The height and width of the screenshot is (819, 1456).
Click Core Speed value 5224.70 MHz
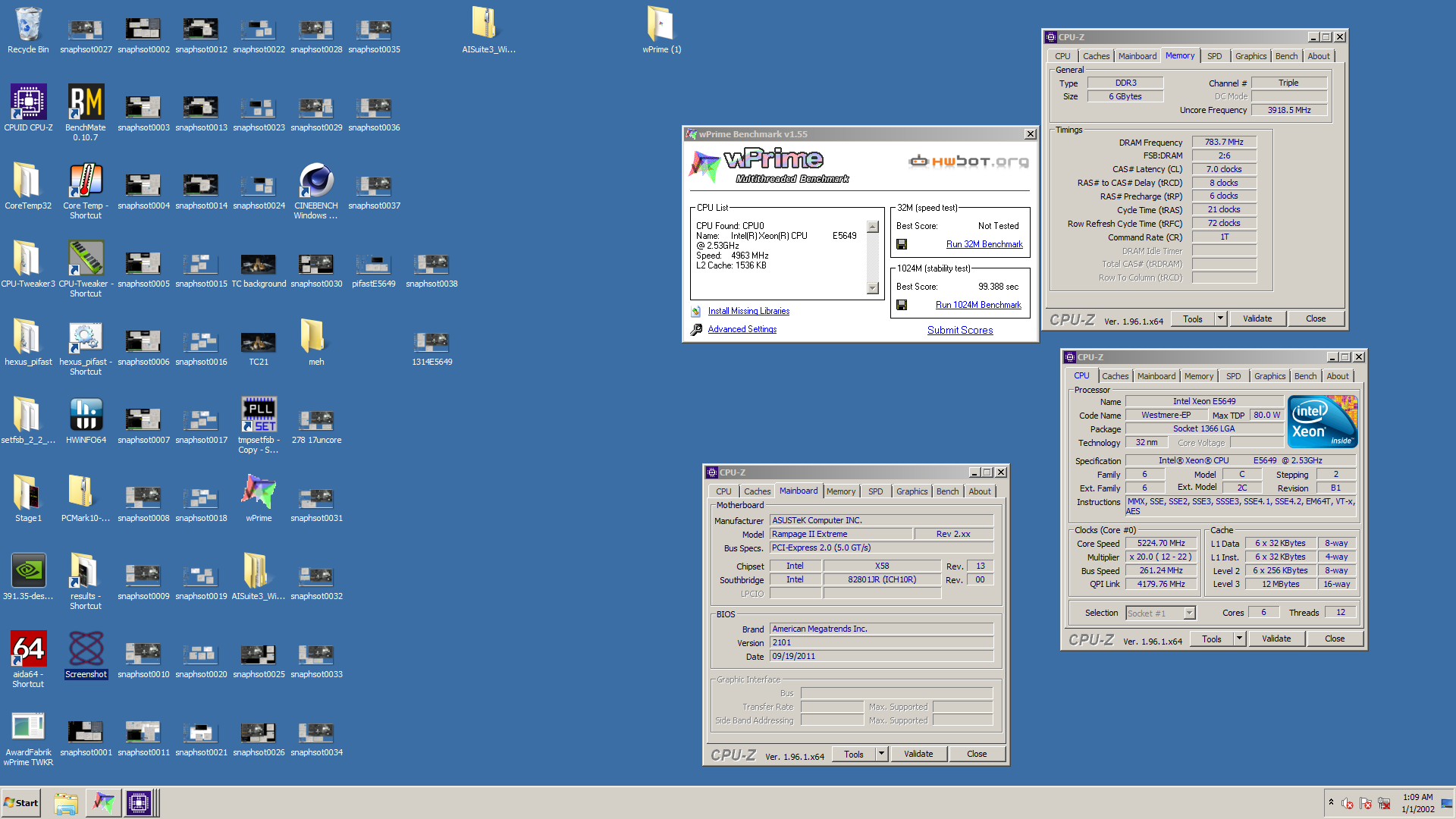point(1161,543)
